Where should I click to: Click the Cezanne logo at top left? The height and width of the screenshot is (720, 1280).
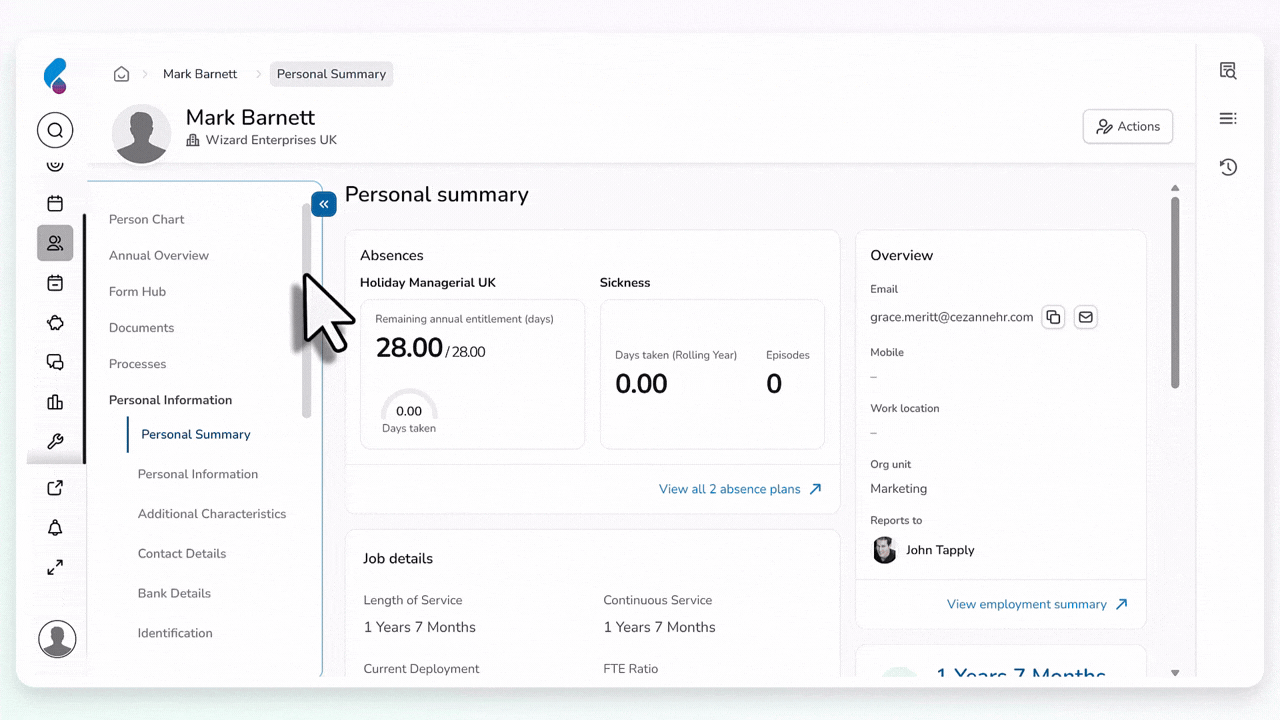(55, 76)
